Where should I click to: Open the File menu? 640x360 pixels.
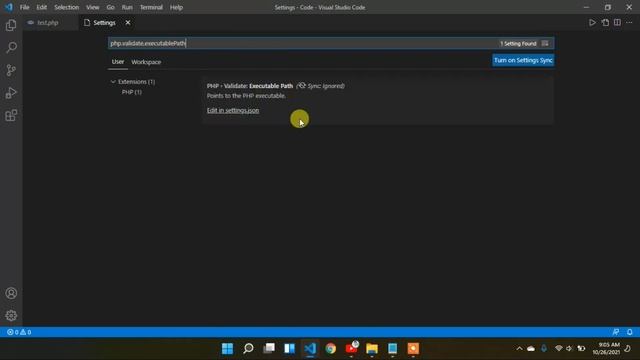pyautogui.click(x=24, y=7)
